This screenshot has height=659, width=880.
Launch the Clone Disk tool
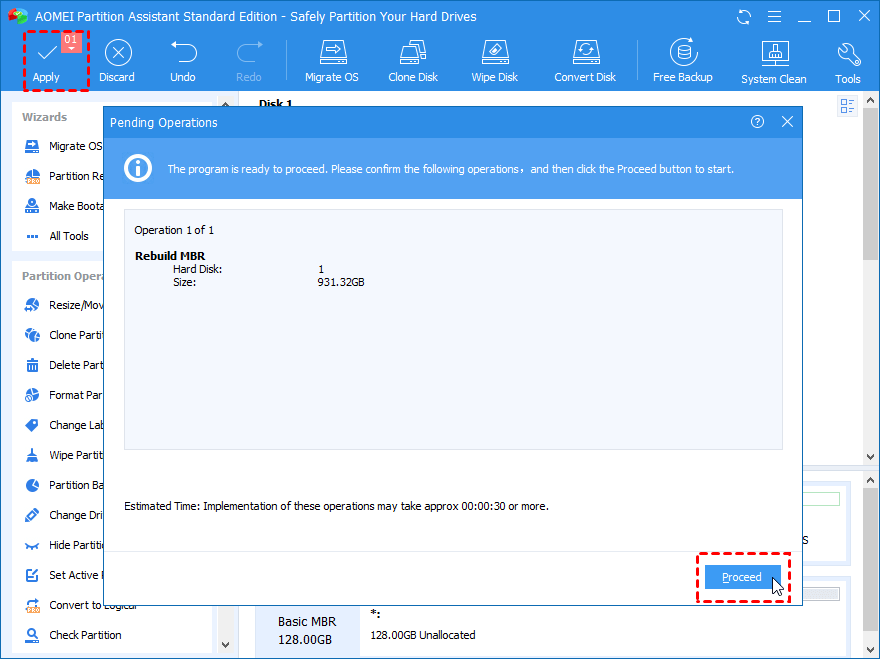tap(413, 53)
